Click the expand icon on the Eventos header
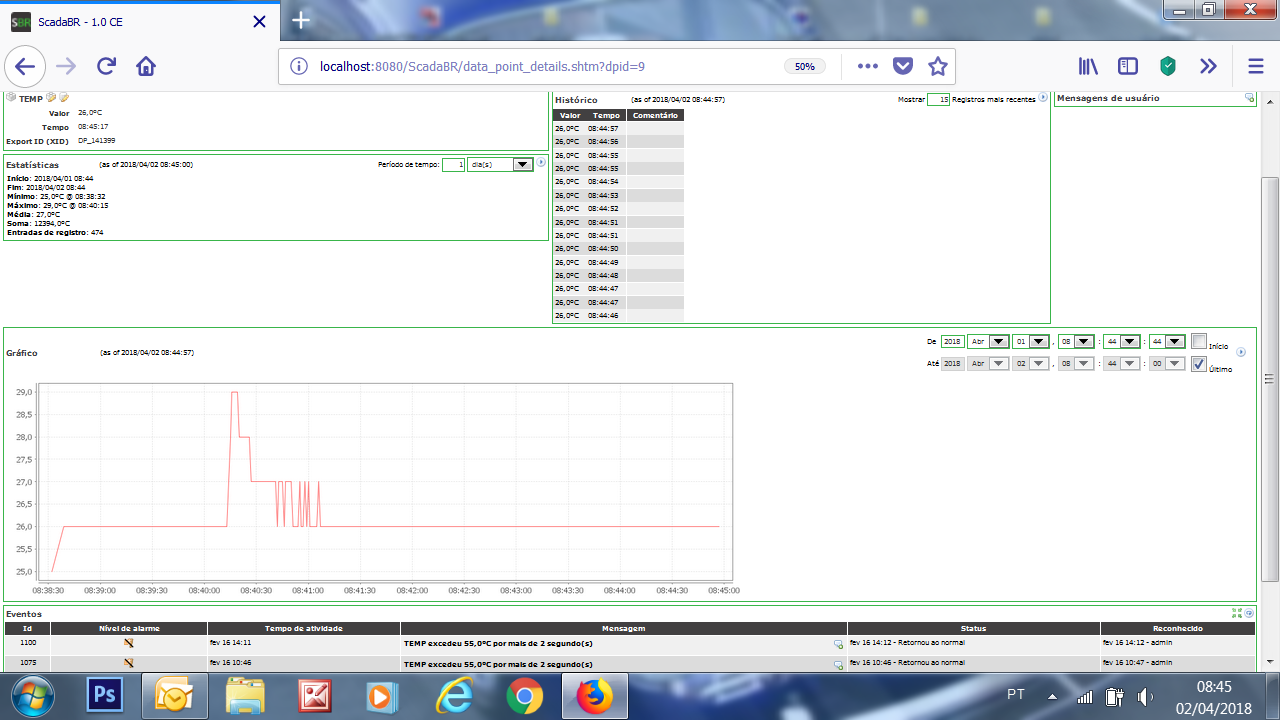Viewport: 1280px width, 720px height. [1237, 614]
